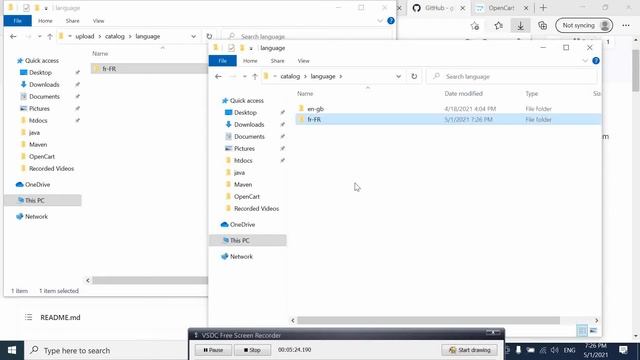640x360 pixels.
Task: Click the catalog breadcrumb in front window
Action: [290, 76]
